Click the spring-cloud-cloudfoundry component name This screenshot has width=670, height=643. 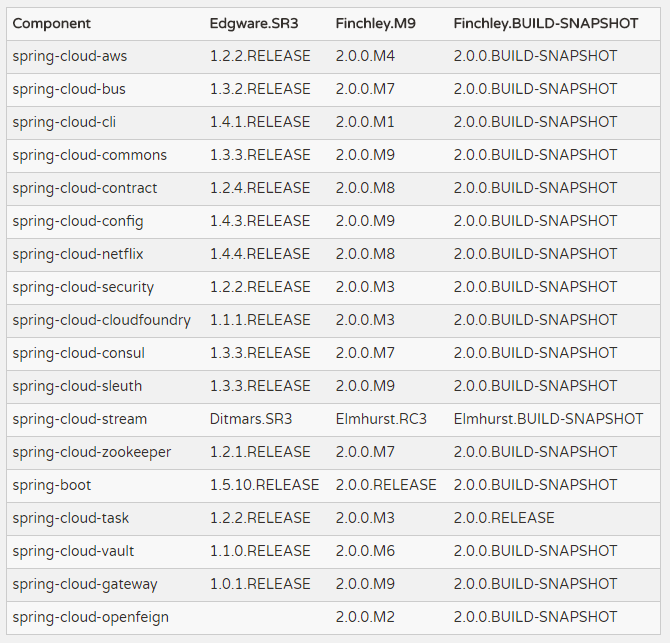coord(101,320)
